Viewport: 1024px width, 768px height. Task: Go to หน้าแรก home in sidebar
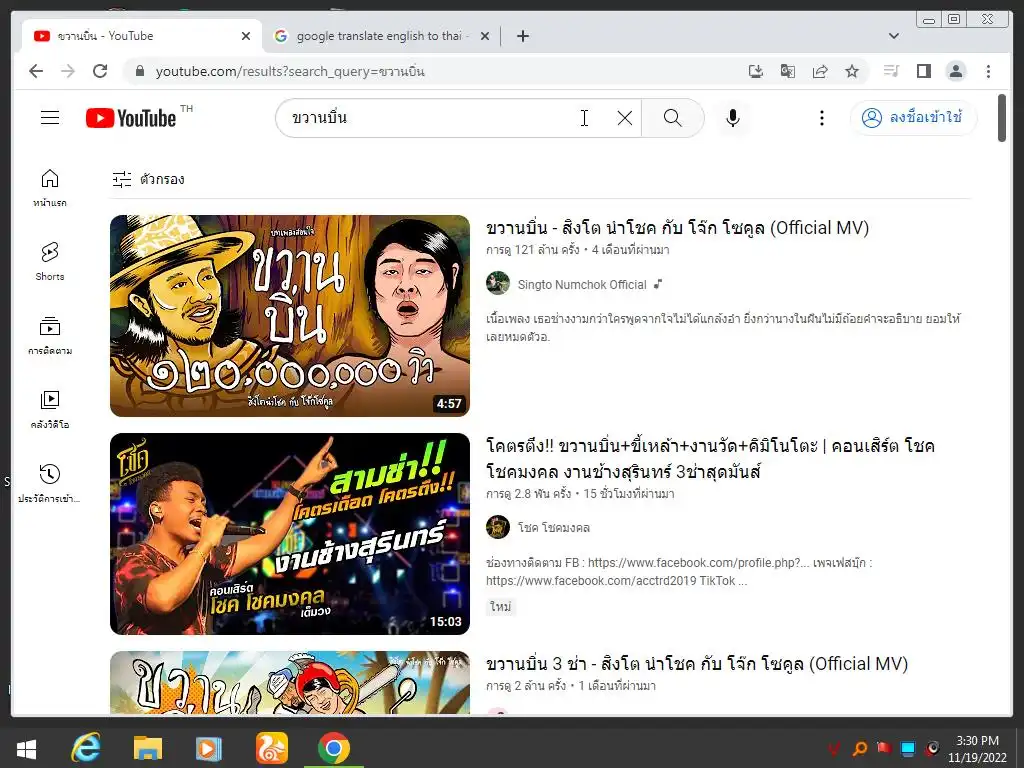click(50, 188)
